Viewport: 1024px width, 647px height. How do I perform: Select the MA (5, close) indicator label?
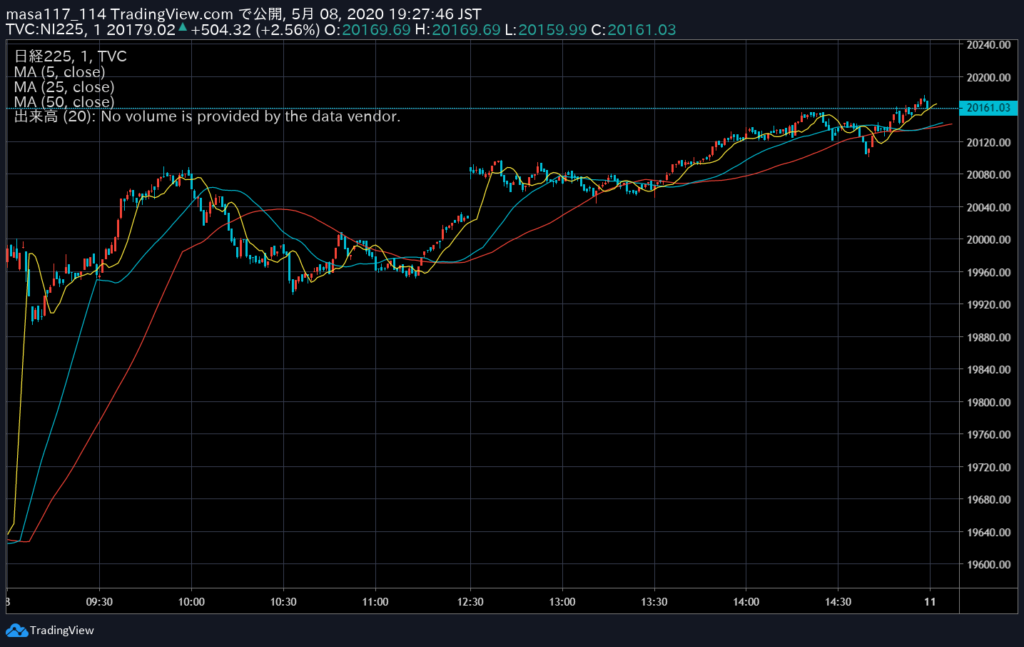59,72
